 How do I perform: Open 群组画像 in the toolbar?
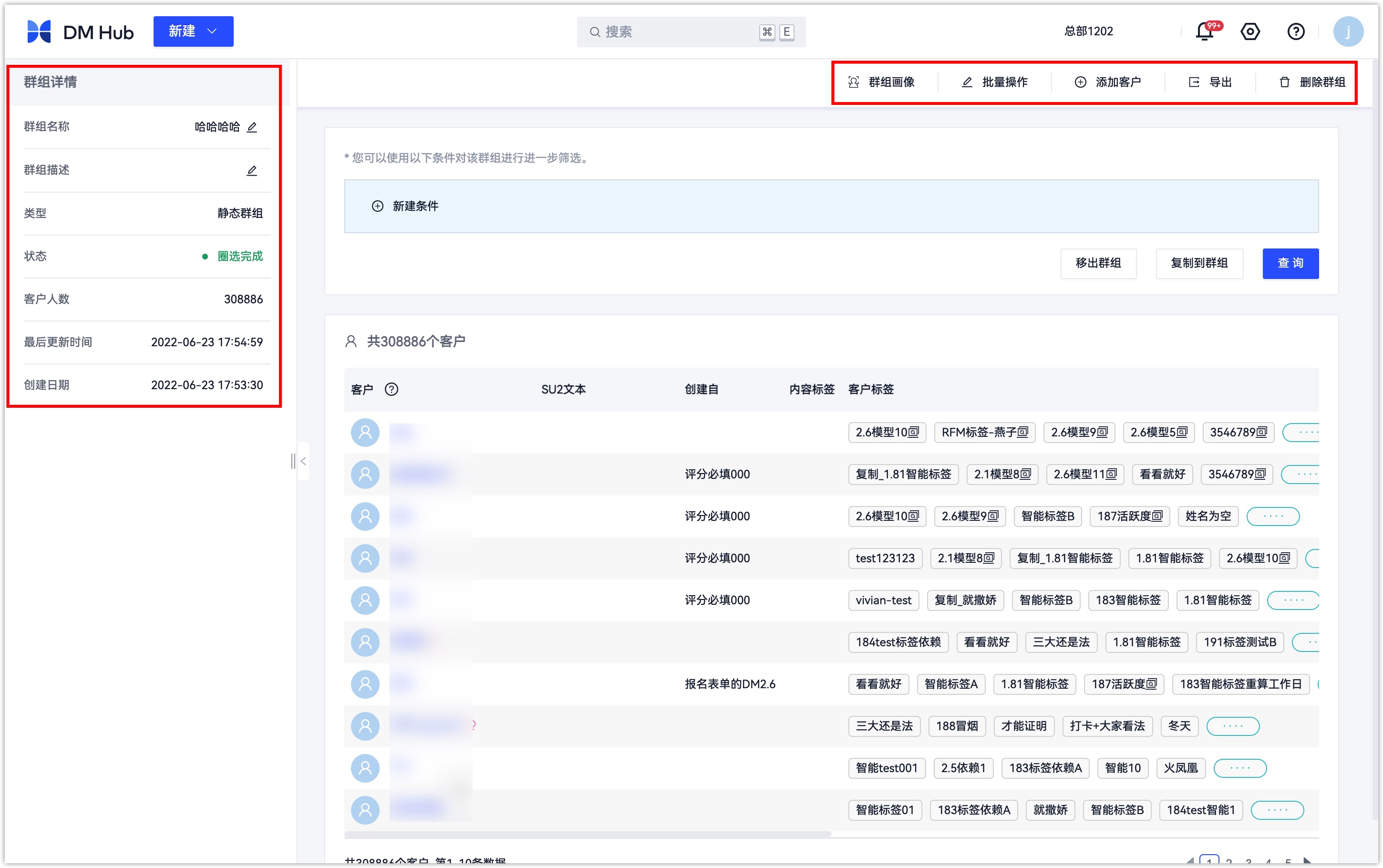point(881,82)
